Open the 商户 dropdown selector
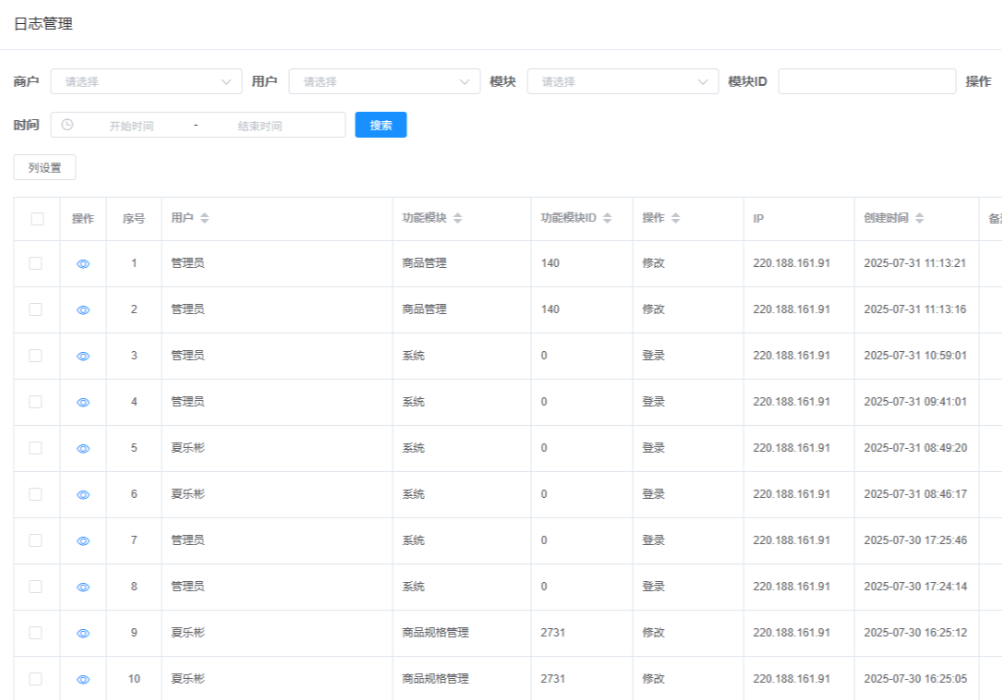The height and width of the screenshot is (700, 1002). (x=146, y=82)
